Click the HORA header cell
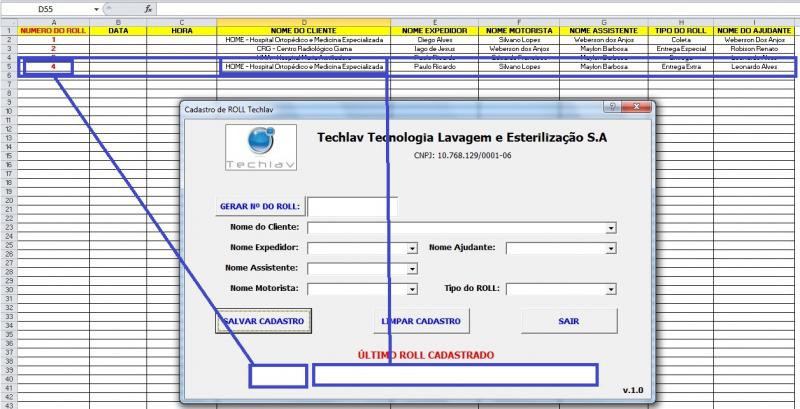Screen dimensions: 800x409 182,31
